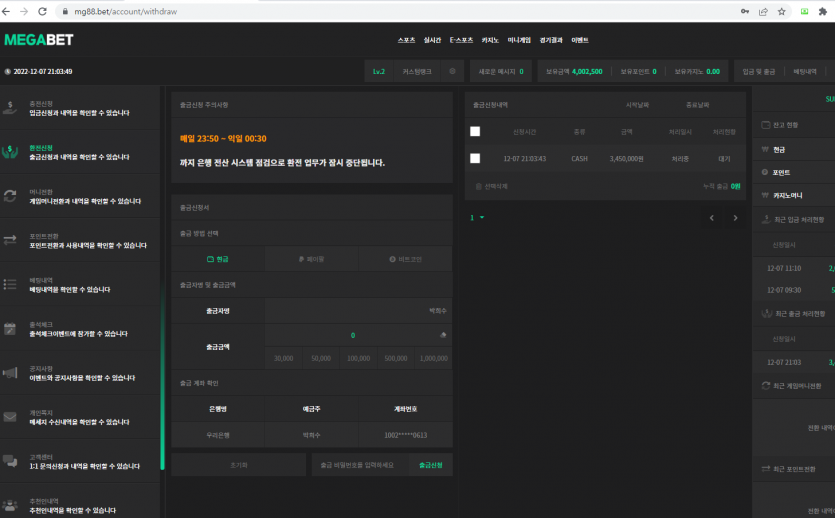
Task: Bookmark page with browser star icon
Action: (783, 11)
